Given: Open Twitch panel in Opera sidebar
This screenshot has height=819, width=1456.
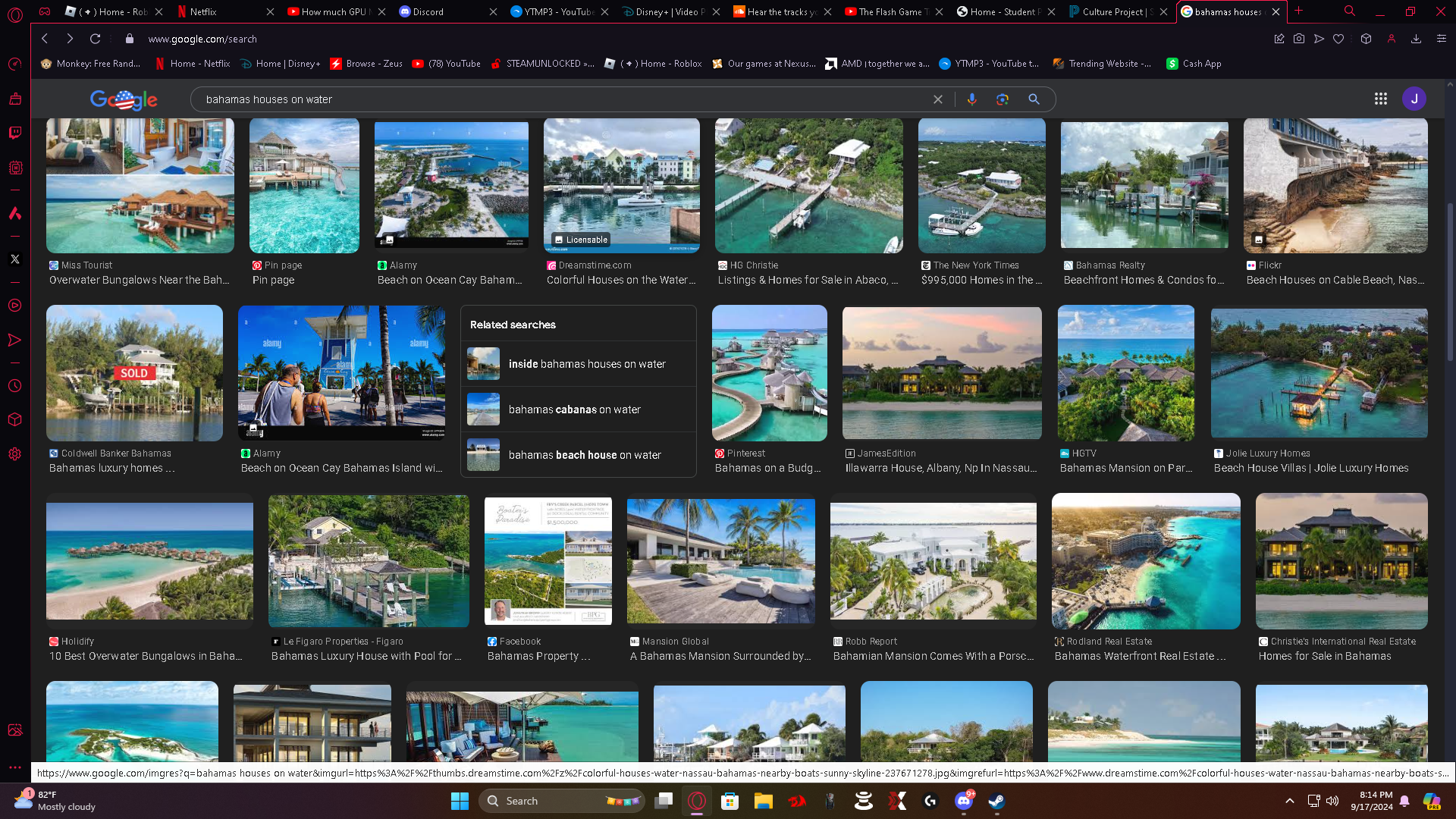Looking at the screenshot, I should [x=14, y=133].
